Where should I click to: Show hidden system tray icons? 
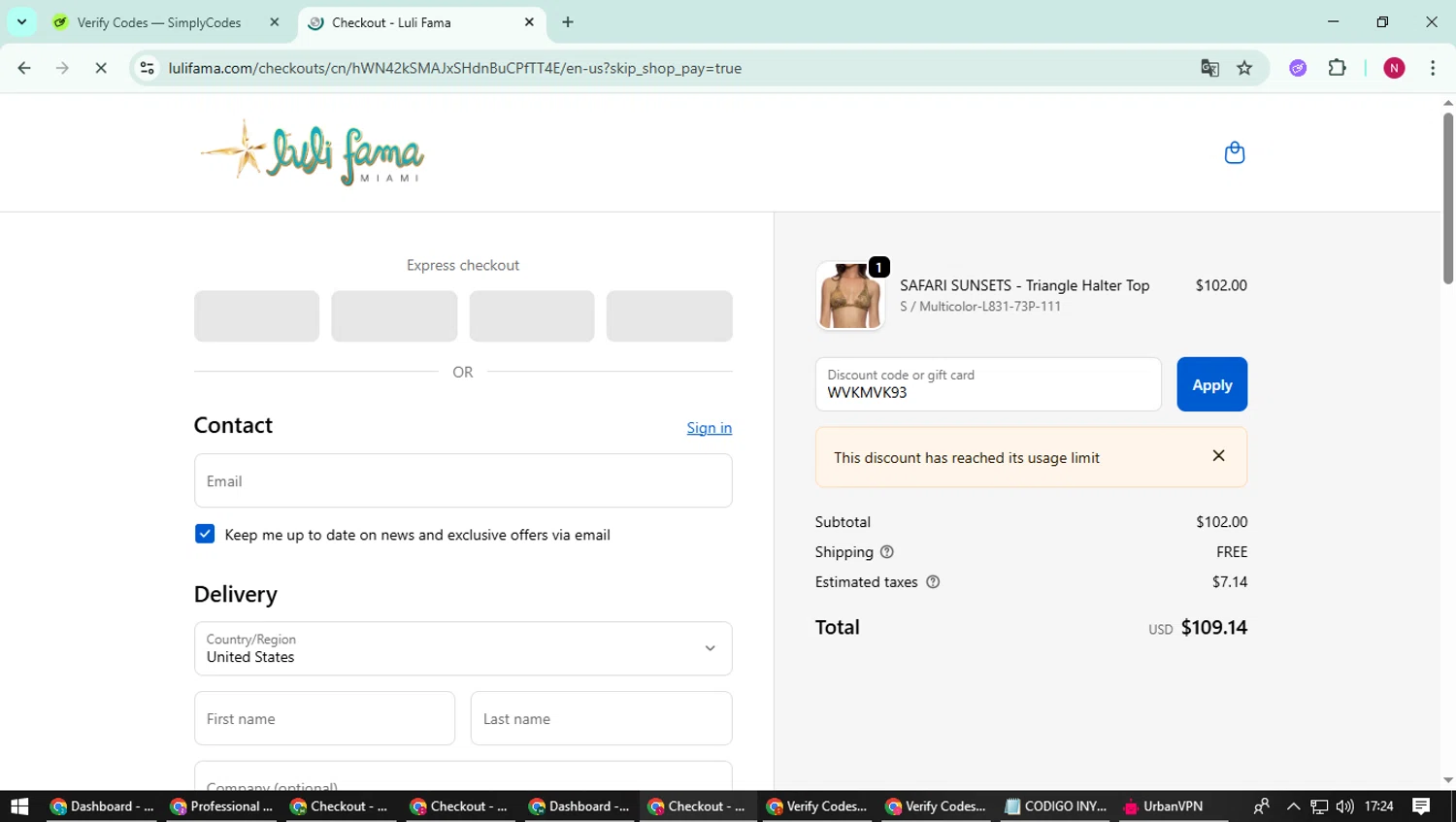tap(1293, 806)
